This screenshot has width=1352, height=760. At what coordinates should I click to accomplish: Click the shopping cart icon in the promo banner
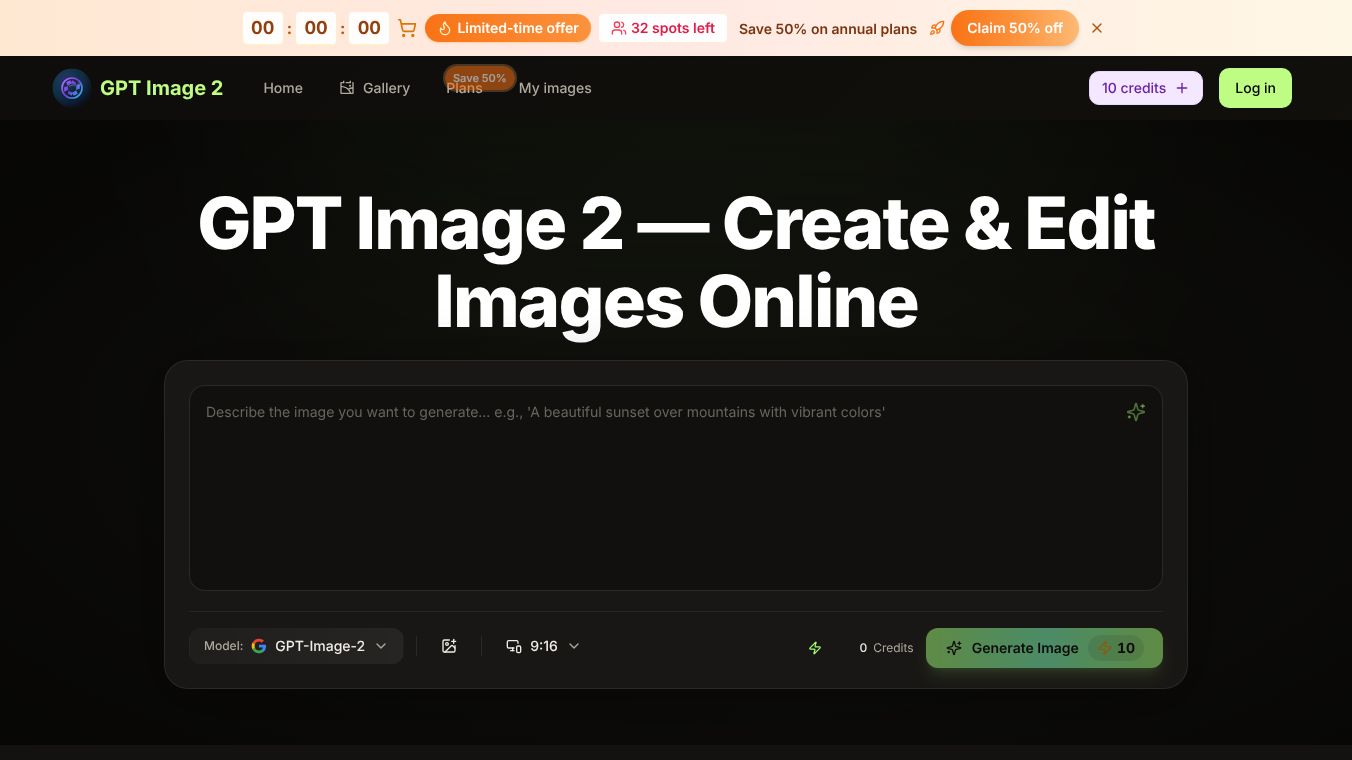tap(407, 28)
